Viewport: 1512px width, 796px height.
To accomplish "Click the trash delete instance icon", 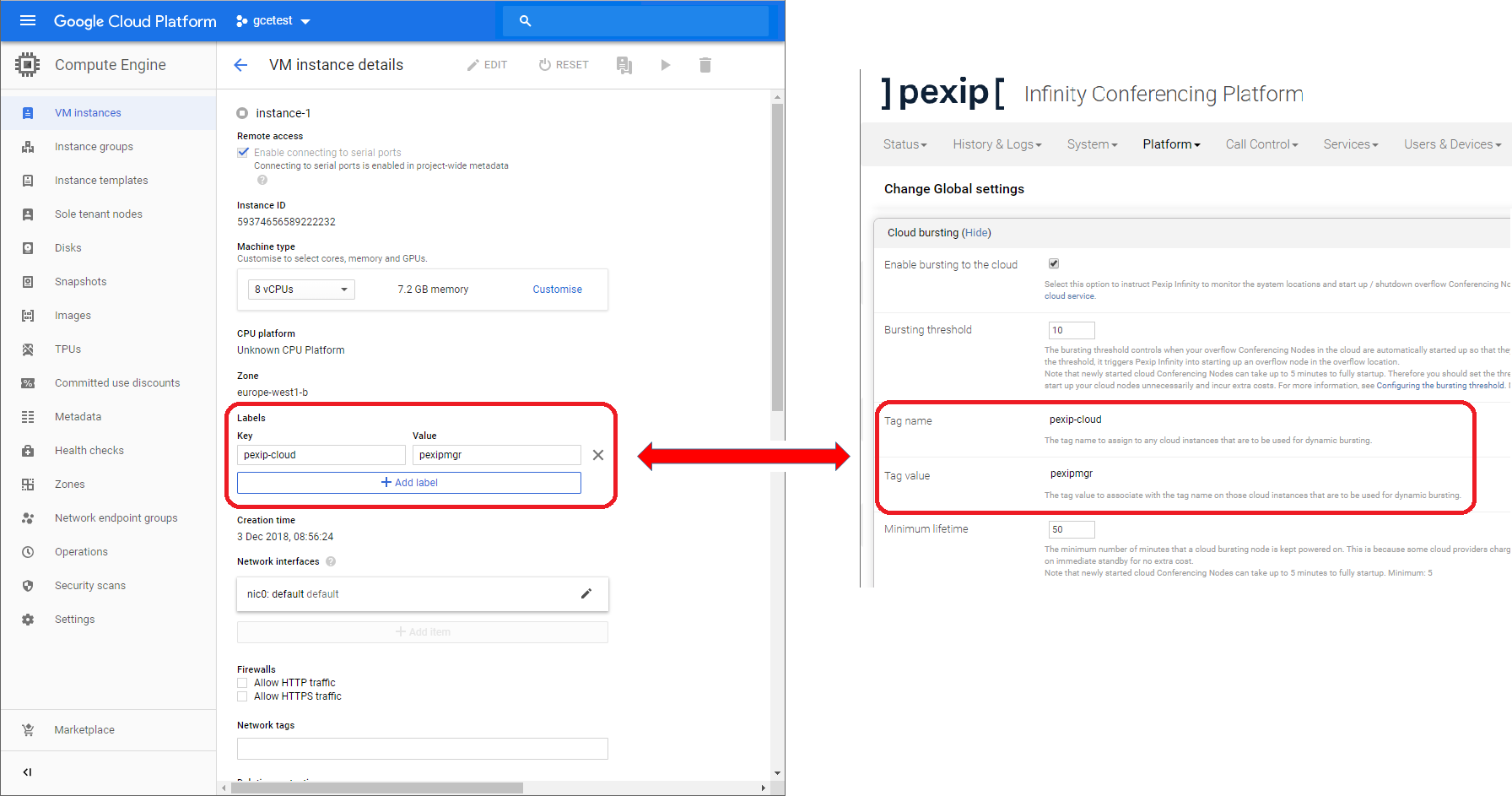I will pyautogui.click(x=705, y=65).
